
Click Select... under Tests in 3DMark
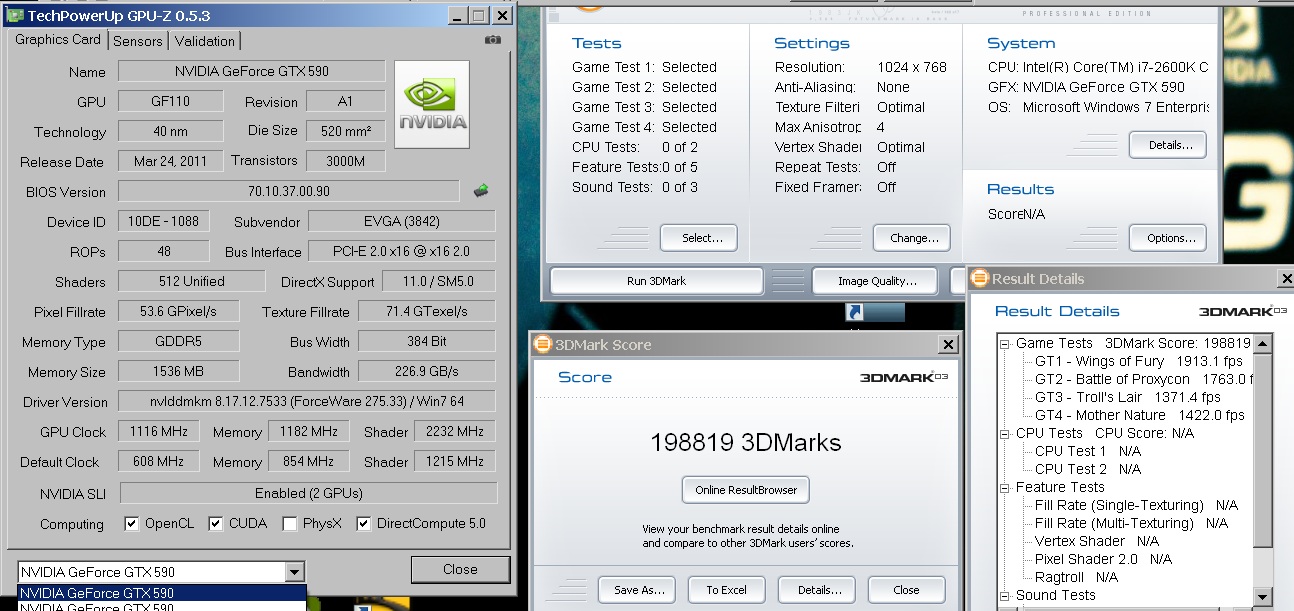pos(698,238)
